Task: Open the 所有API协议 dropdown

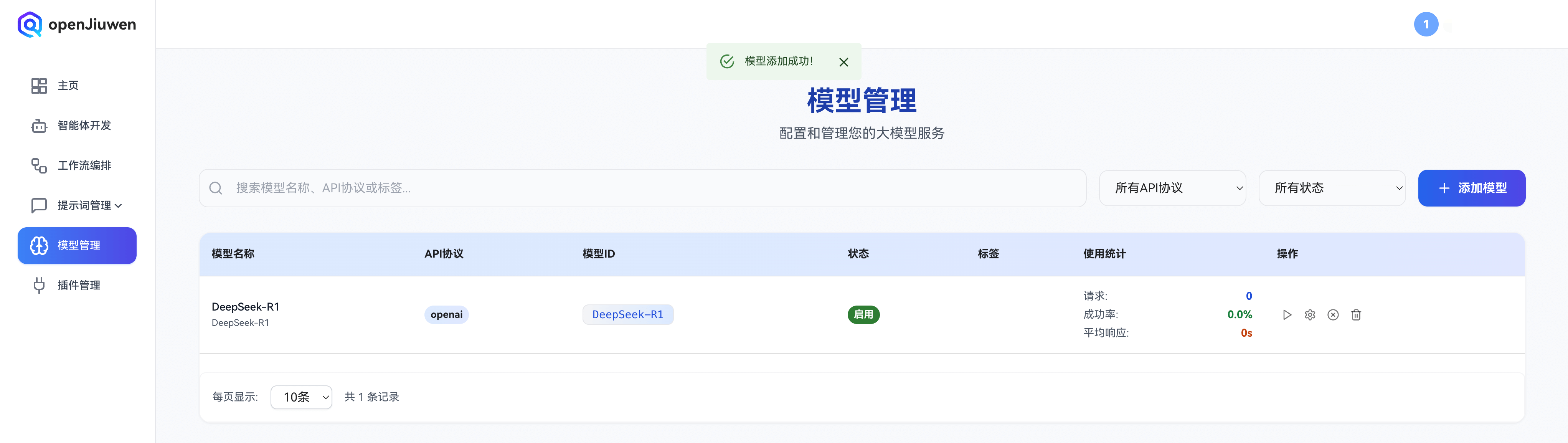Action: click(1172, 188)
